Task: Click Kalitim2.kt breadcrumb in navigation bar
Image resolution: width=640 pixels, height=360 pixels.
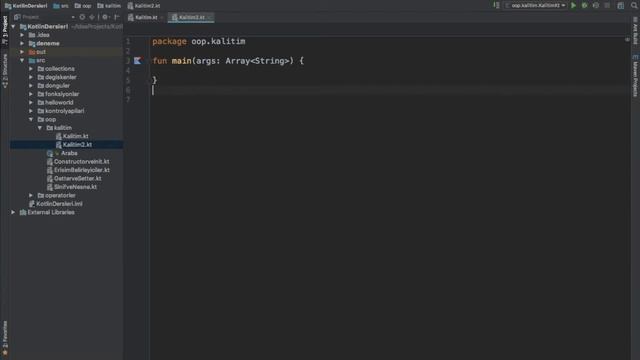Action: coord(144,6)
